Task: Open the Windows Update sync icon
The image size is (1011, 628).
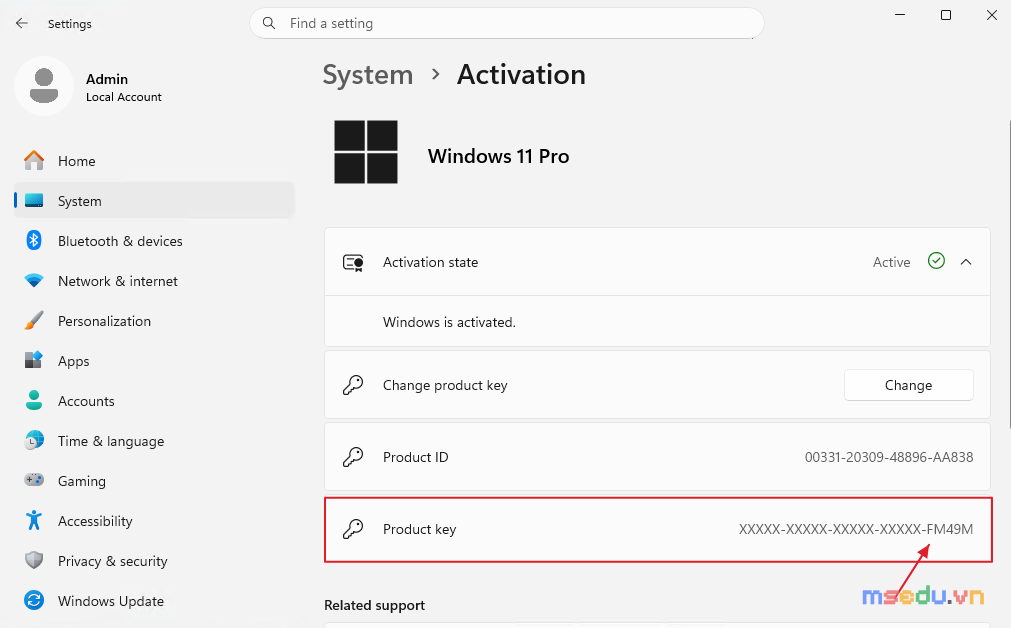Action: pyautogui.click(x=34, y=600)
